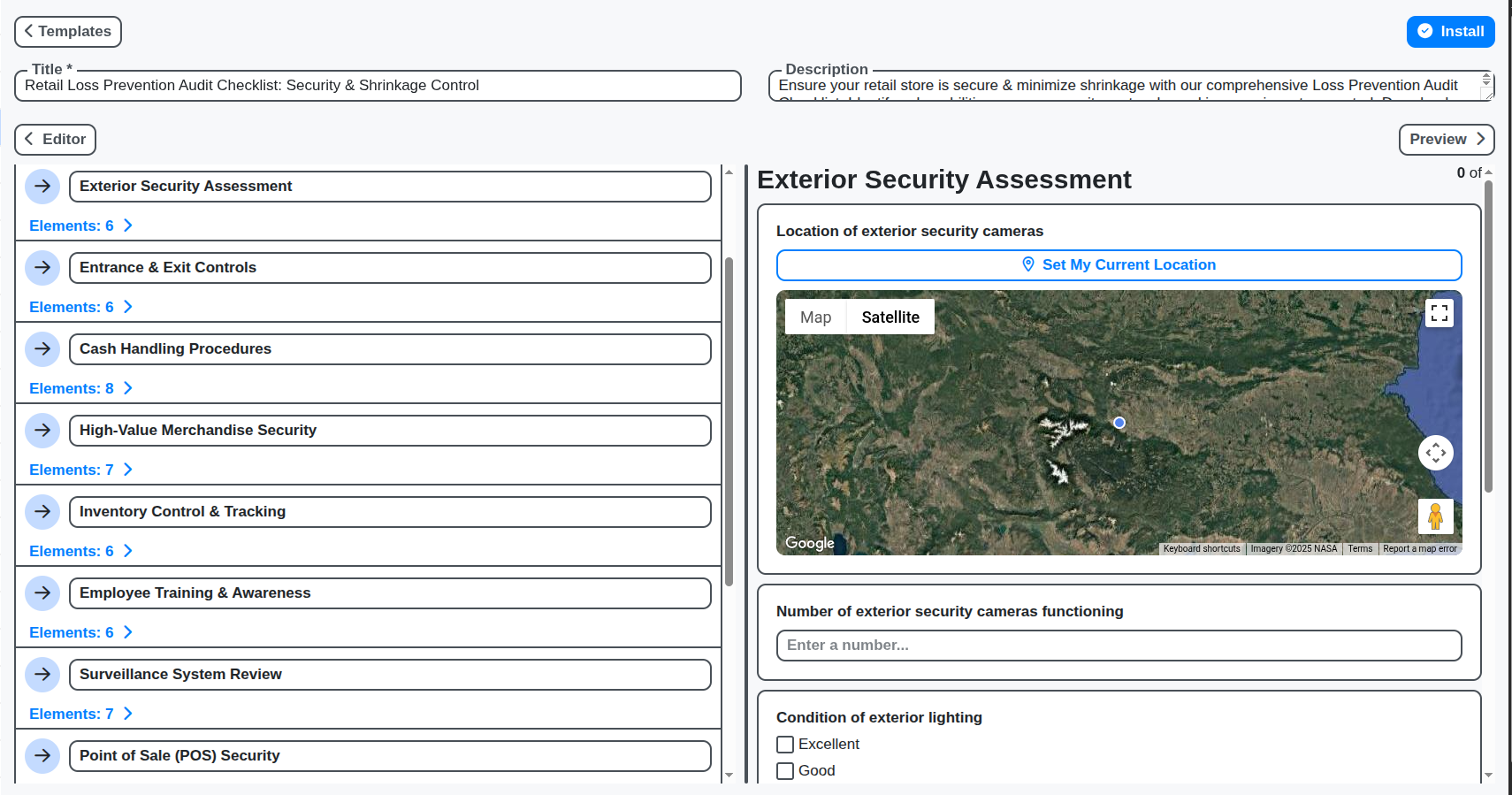Switch map to Satellite view
Viewport: 1512px width, 795px height.
pos(890,317)
